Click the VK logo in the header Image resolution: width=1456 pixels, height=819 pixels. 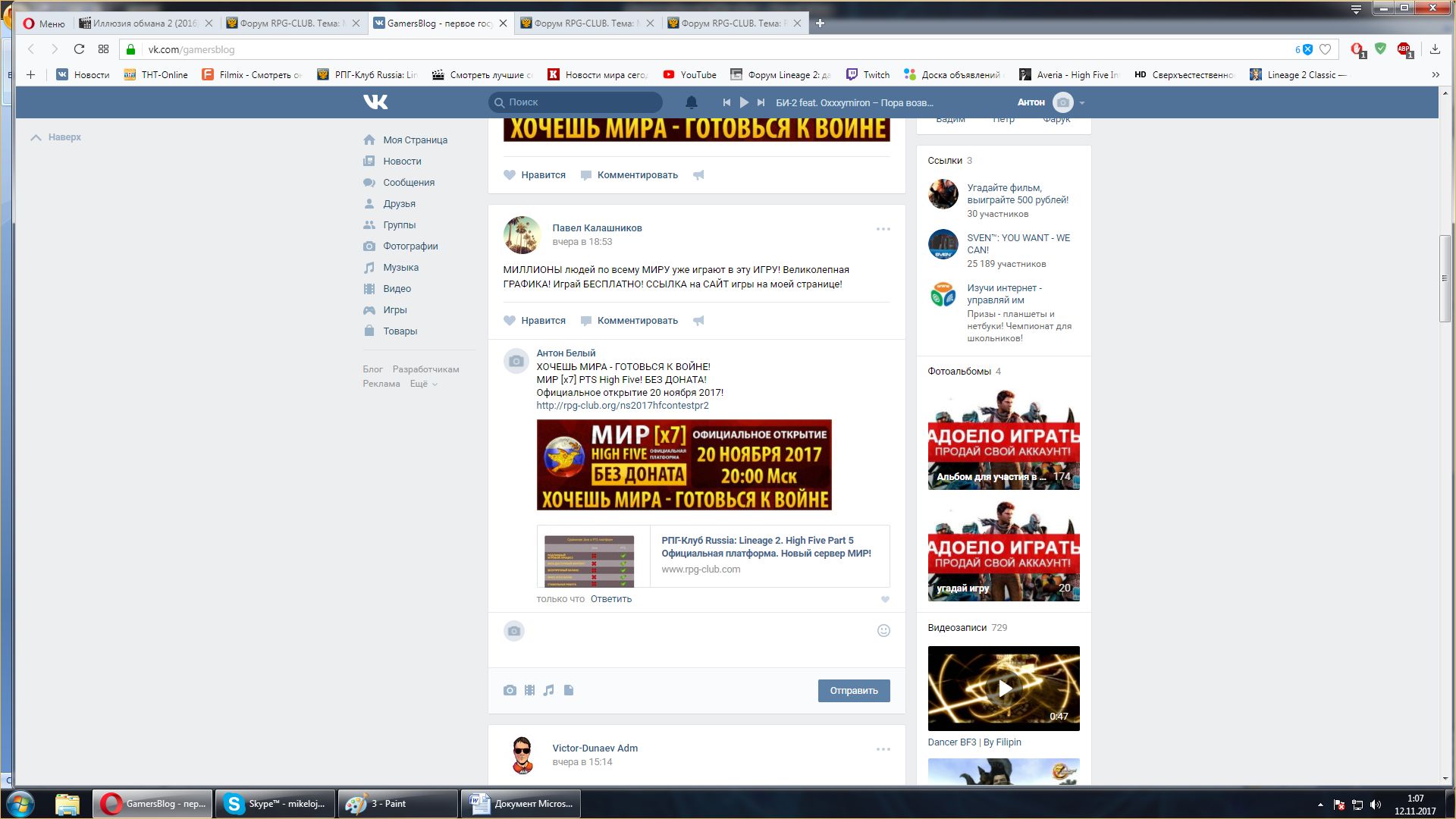click(375, 102)
